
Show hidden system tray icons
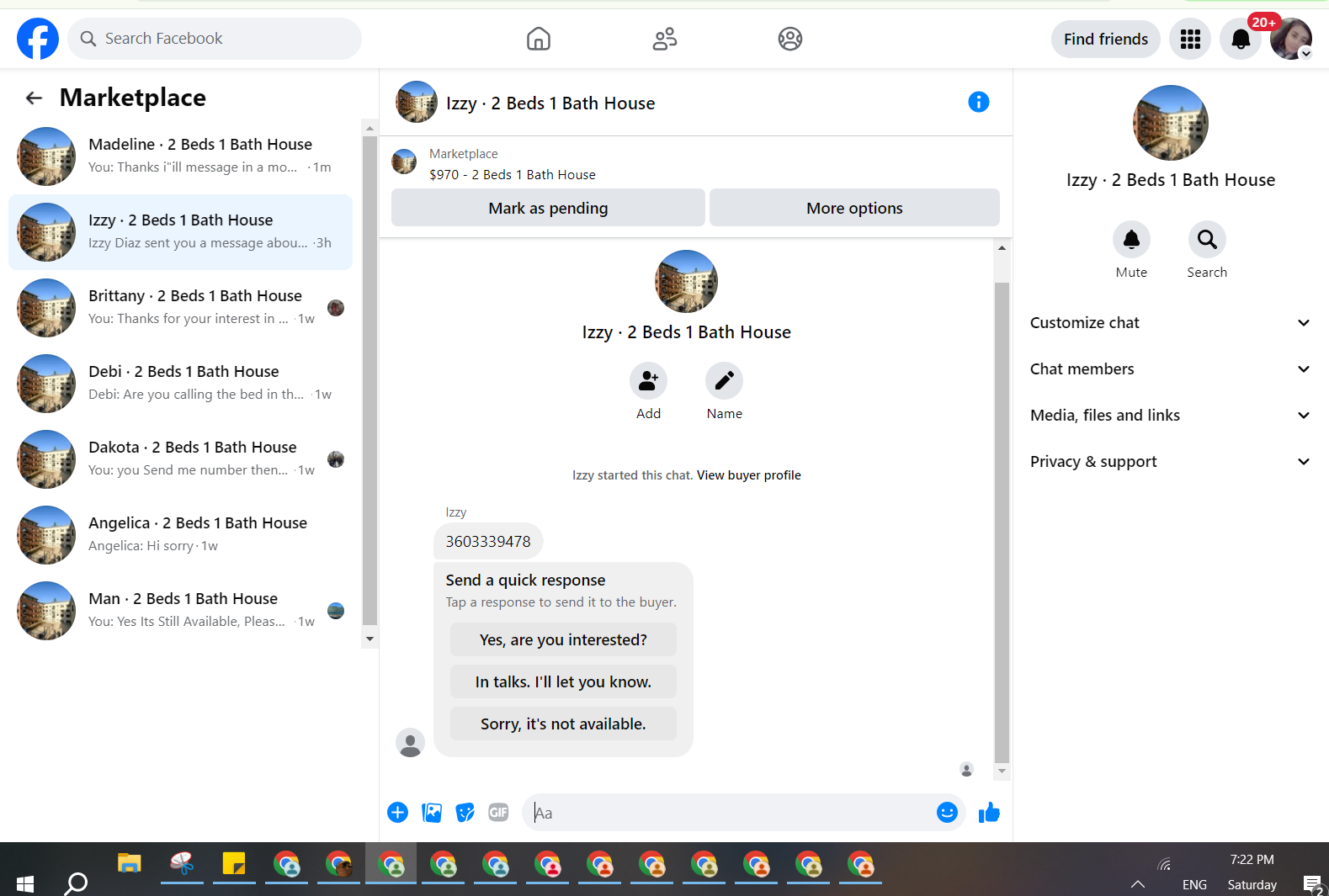[1138, 883]
